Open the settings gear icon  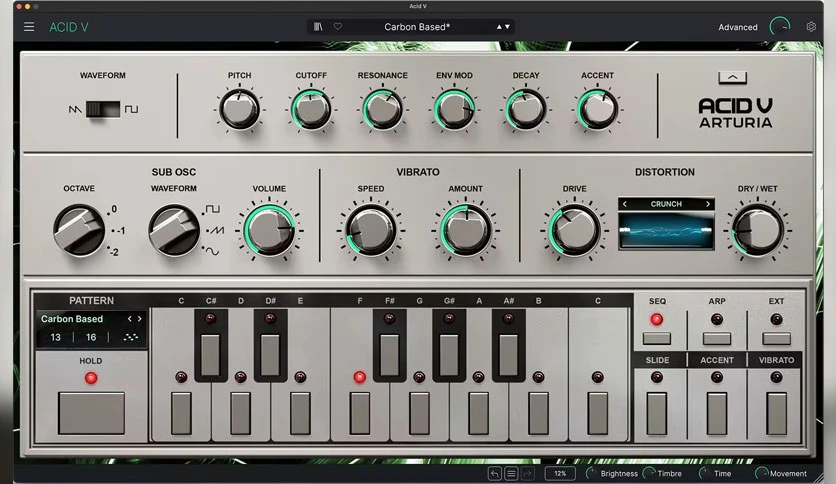811,27
